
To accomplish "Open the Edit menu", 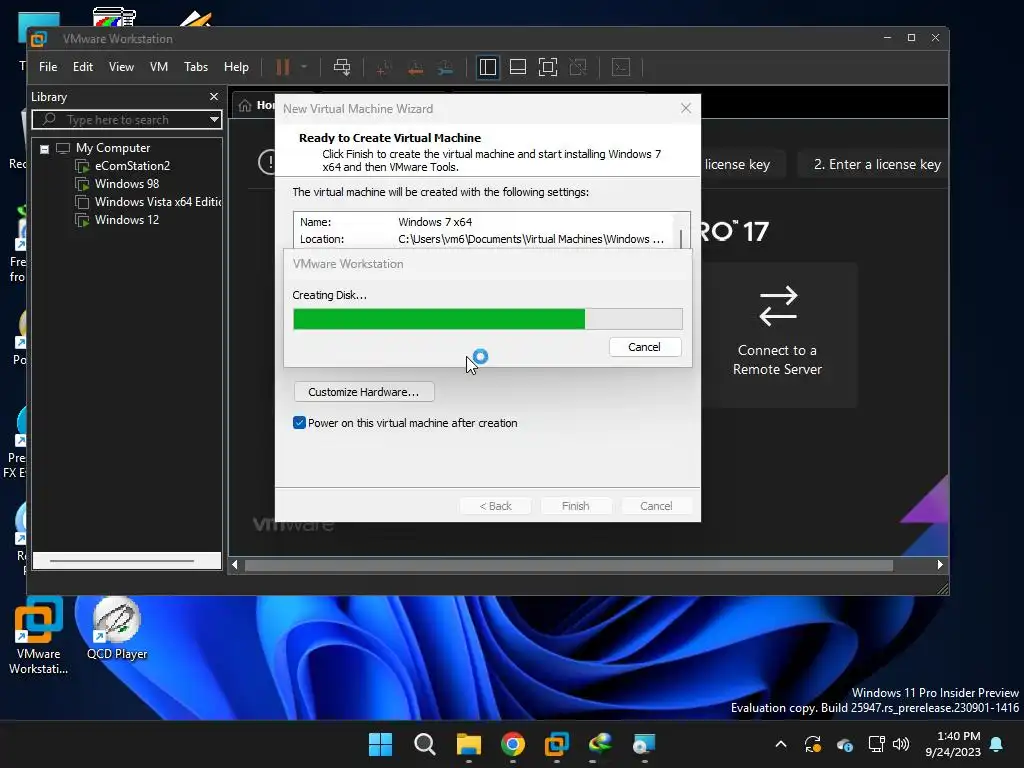I will 83,67.
